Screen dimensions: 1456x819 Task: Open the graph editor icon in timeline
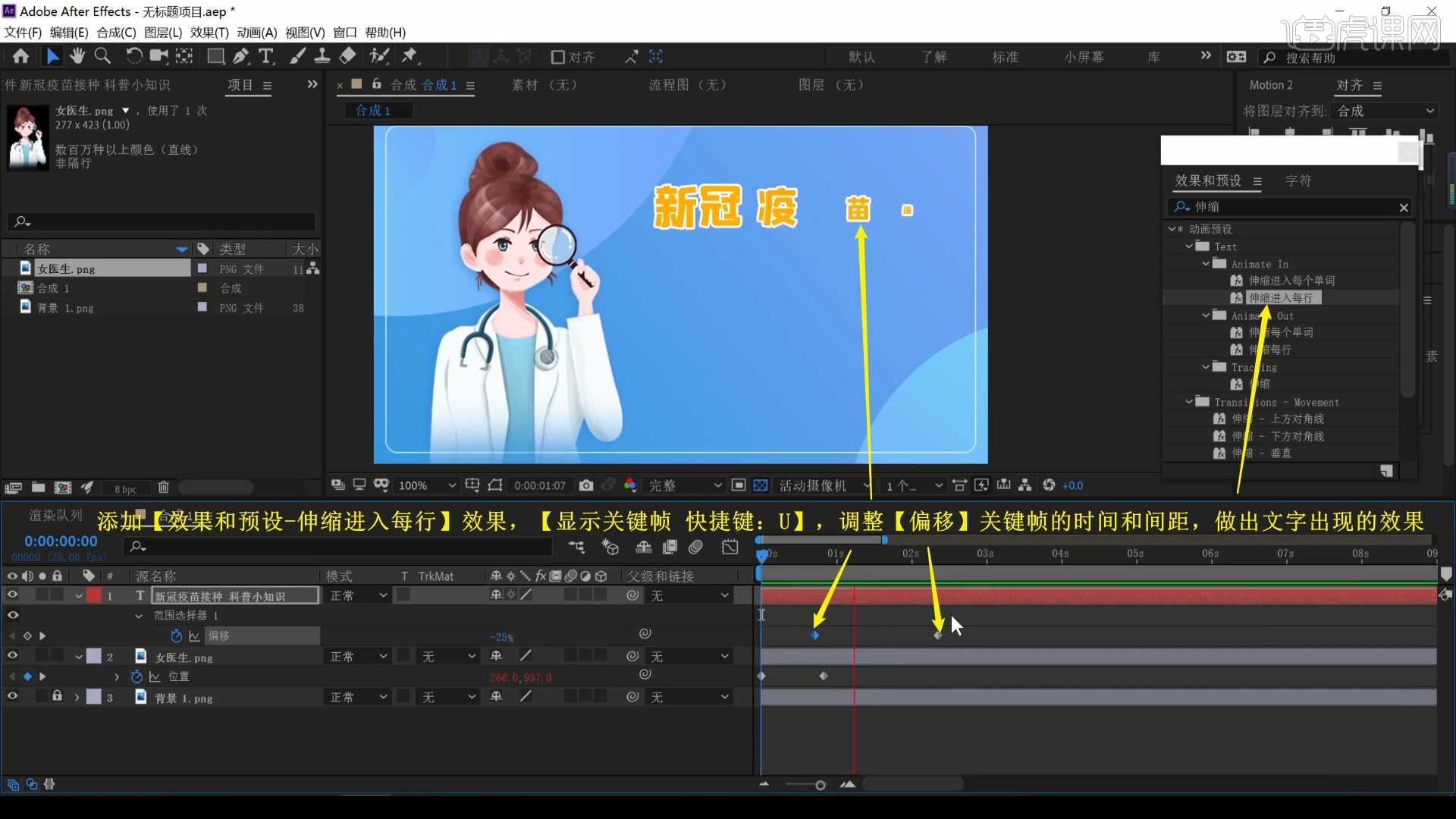(730, 547)
